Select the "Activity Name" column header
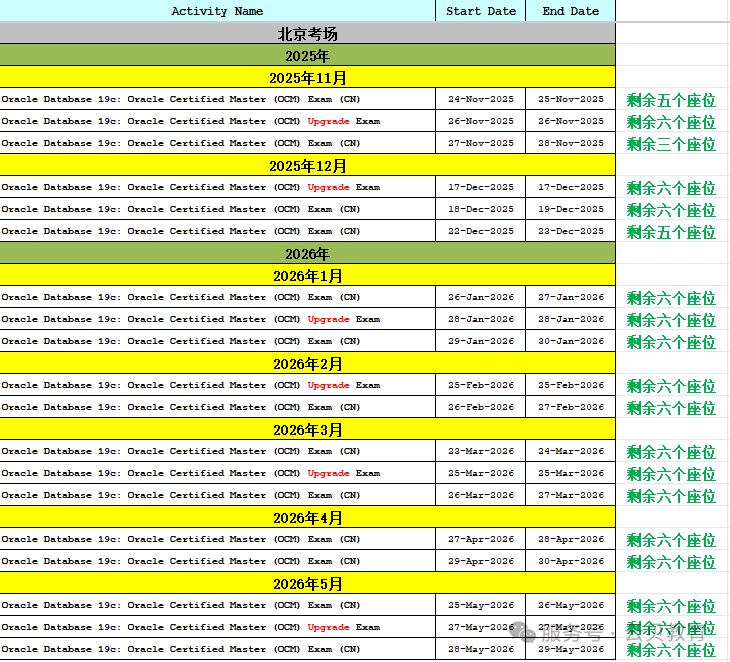Viewport: 730px width, 662px height. (217, 11)
